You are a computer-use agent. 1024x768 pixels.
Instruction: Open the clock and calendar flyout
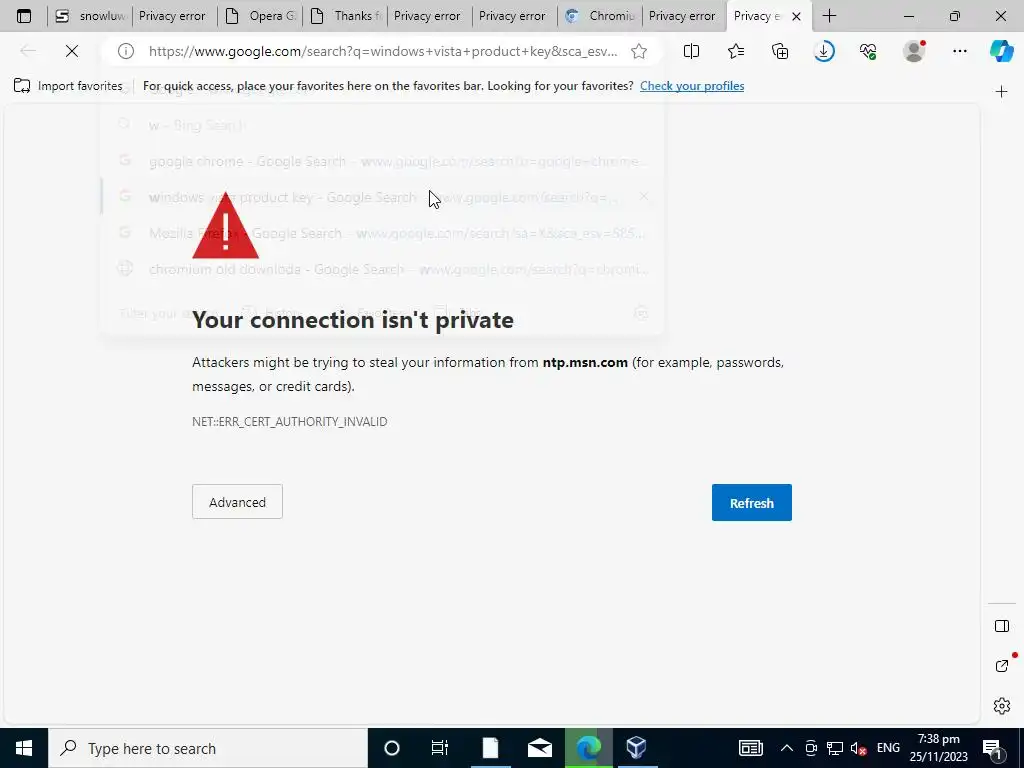tap(938, 748)
